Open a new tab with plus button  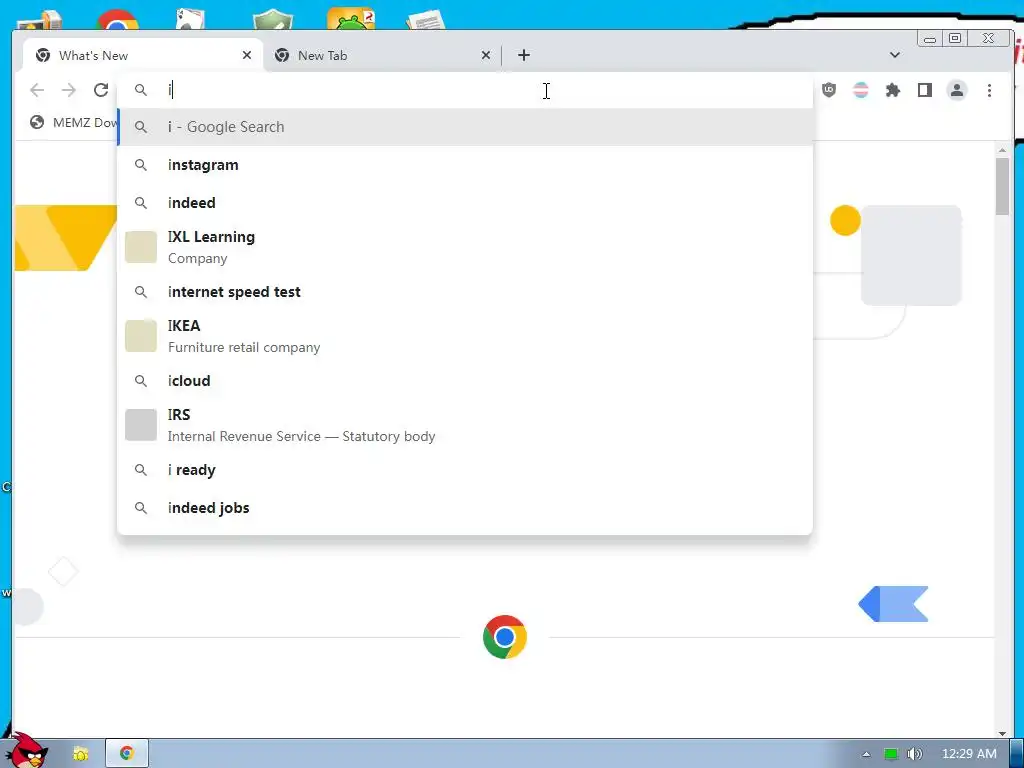pyautogui.click(x=524, y=55)
